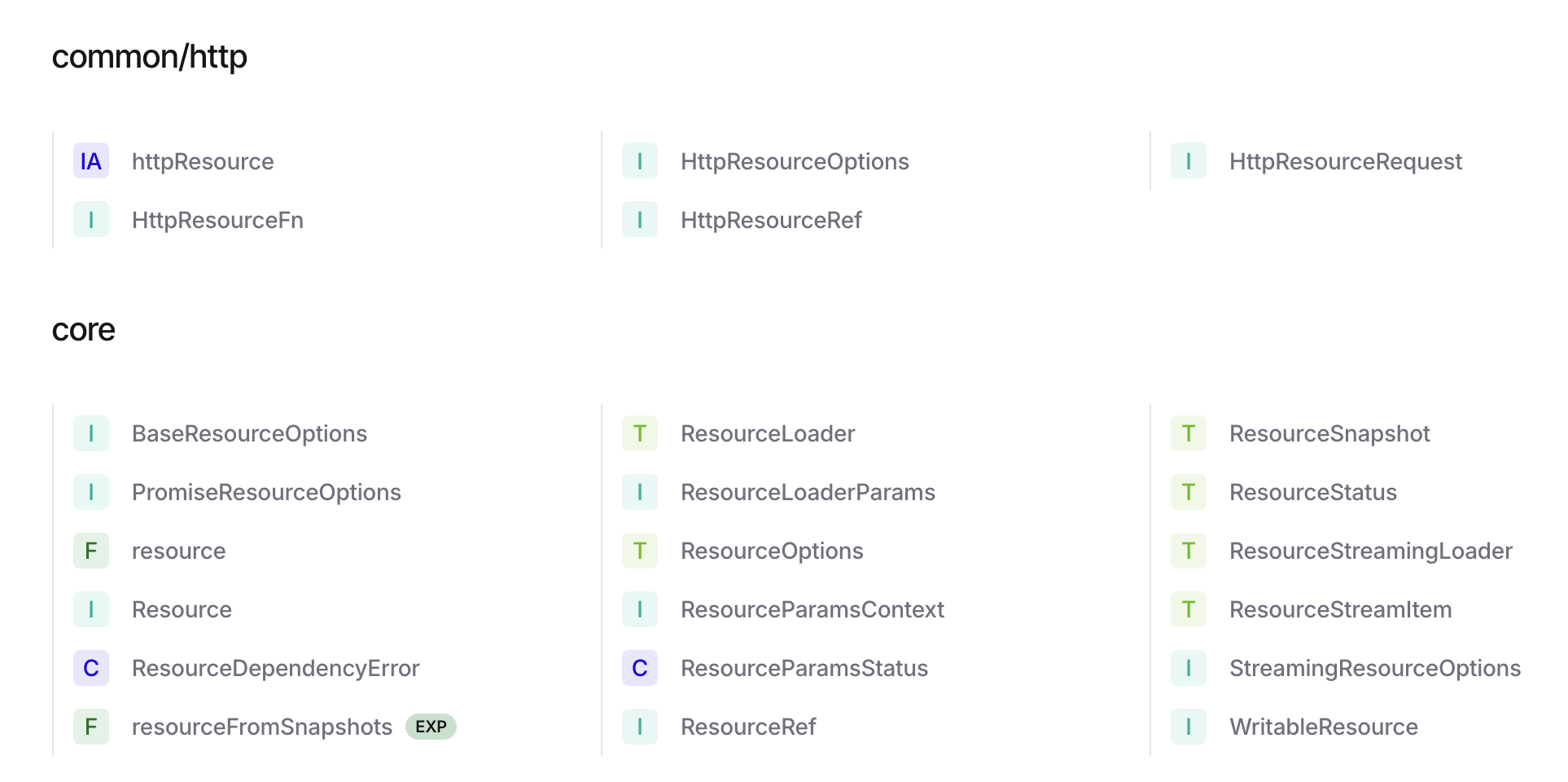Select the PromiseResourceOptions link

pos(266,492)
